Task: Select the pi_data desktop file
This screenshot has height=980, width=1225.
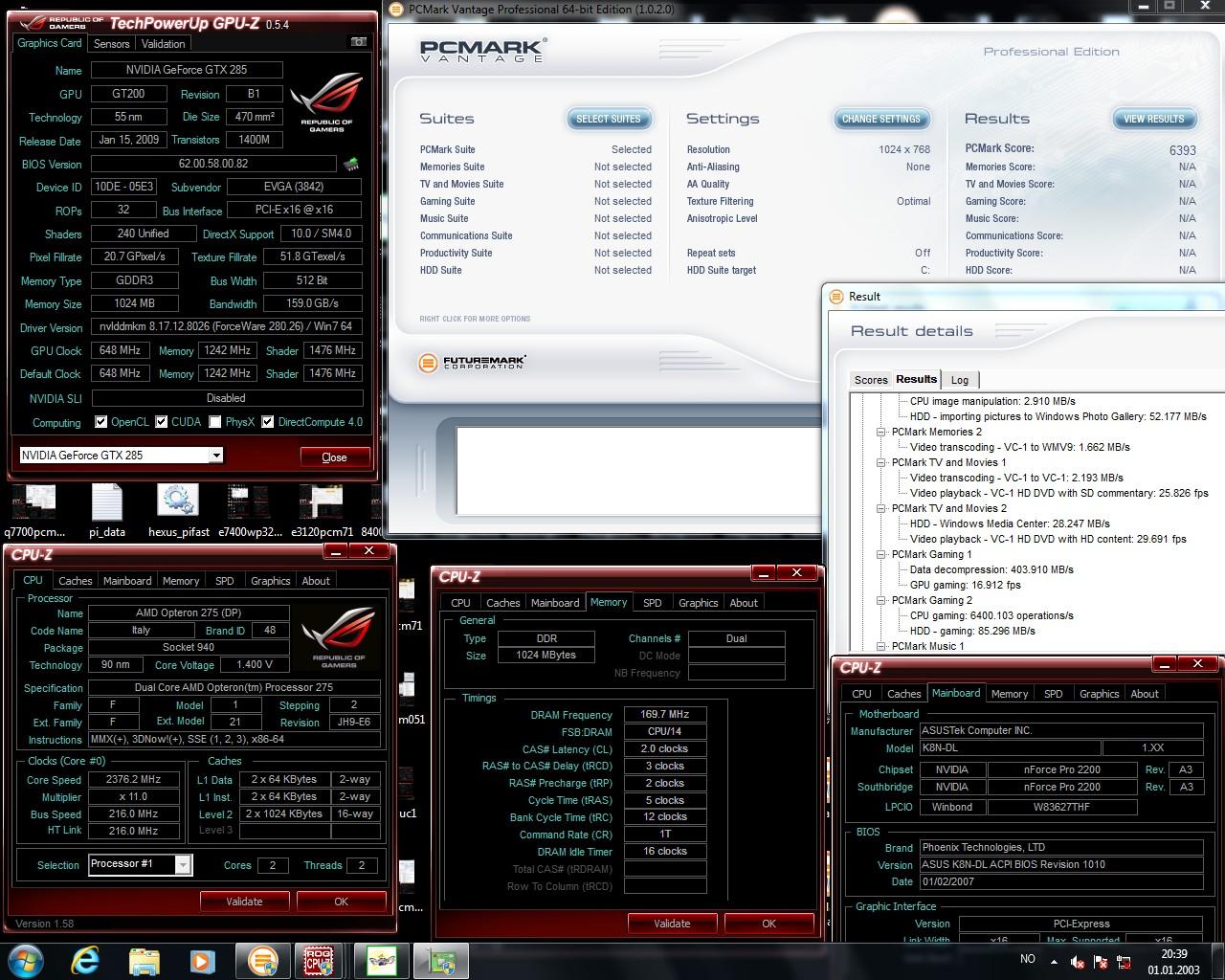Action: click(107, 511)
